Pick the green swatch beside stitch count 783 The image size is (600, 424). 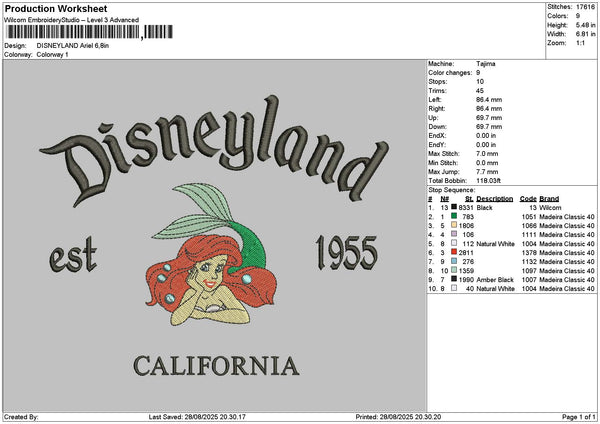point(454,216)
